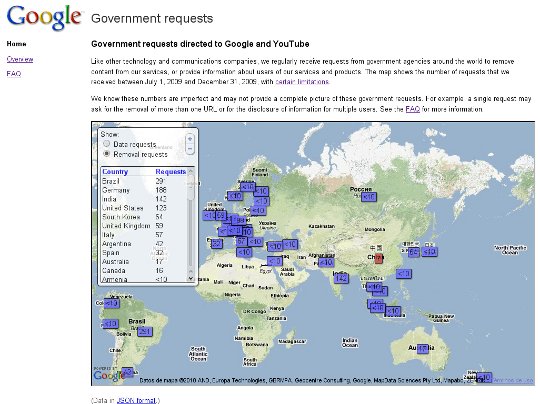
Task: Sort the table by Country header
Action: coord(115,172)
